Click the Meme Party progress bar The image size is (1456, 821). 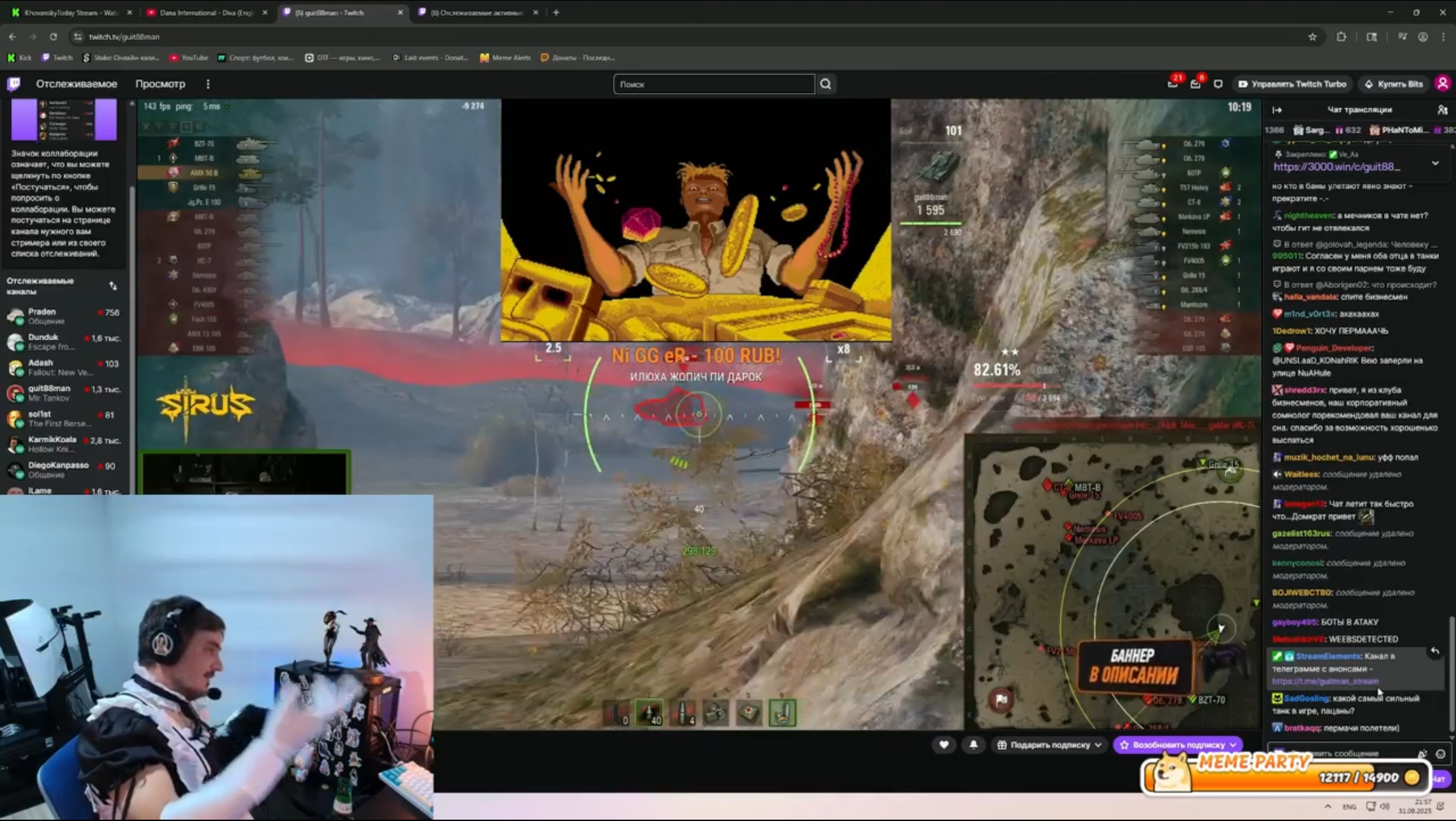(1283, 777)
